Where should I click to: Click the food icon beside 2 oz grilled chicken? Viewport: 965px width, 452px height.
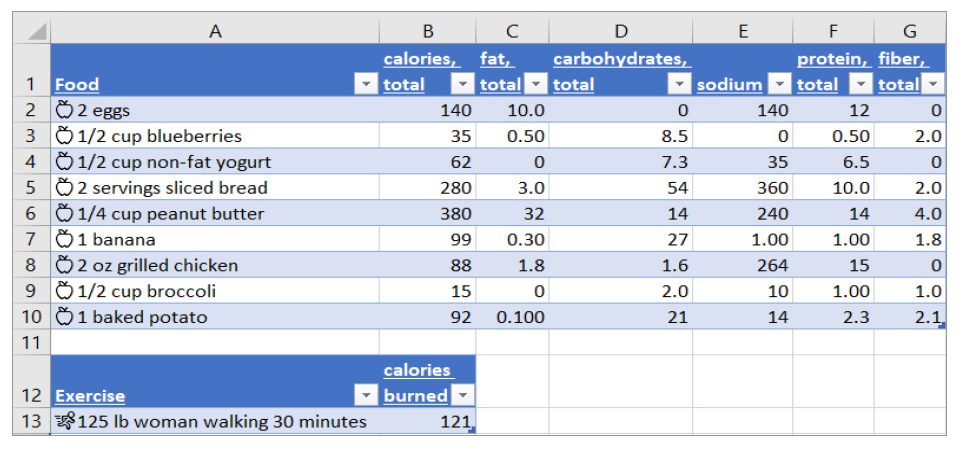point(65,265)
